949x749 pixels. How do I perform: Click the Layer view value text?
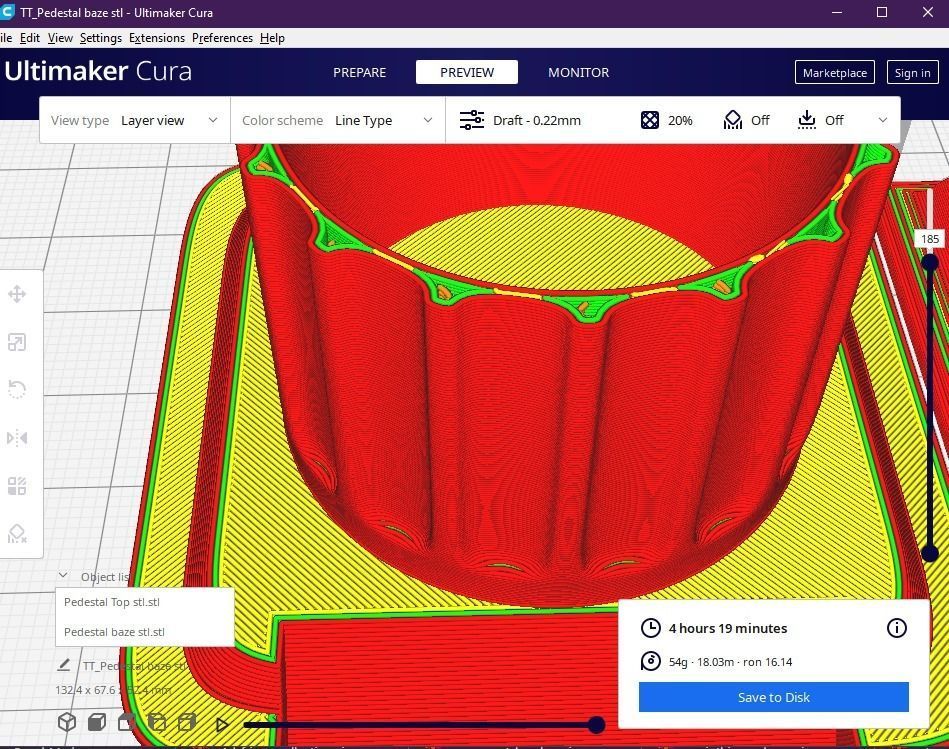point(153,120)
